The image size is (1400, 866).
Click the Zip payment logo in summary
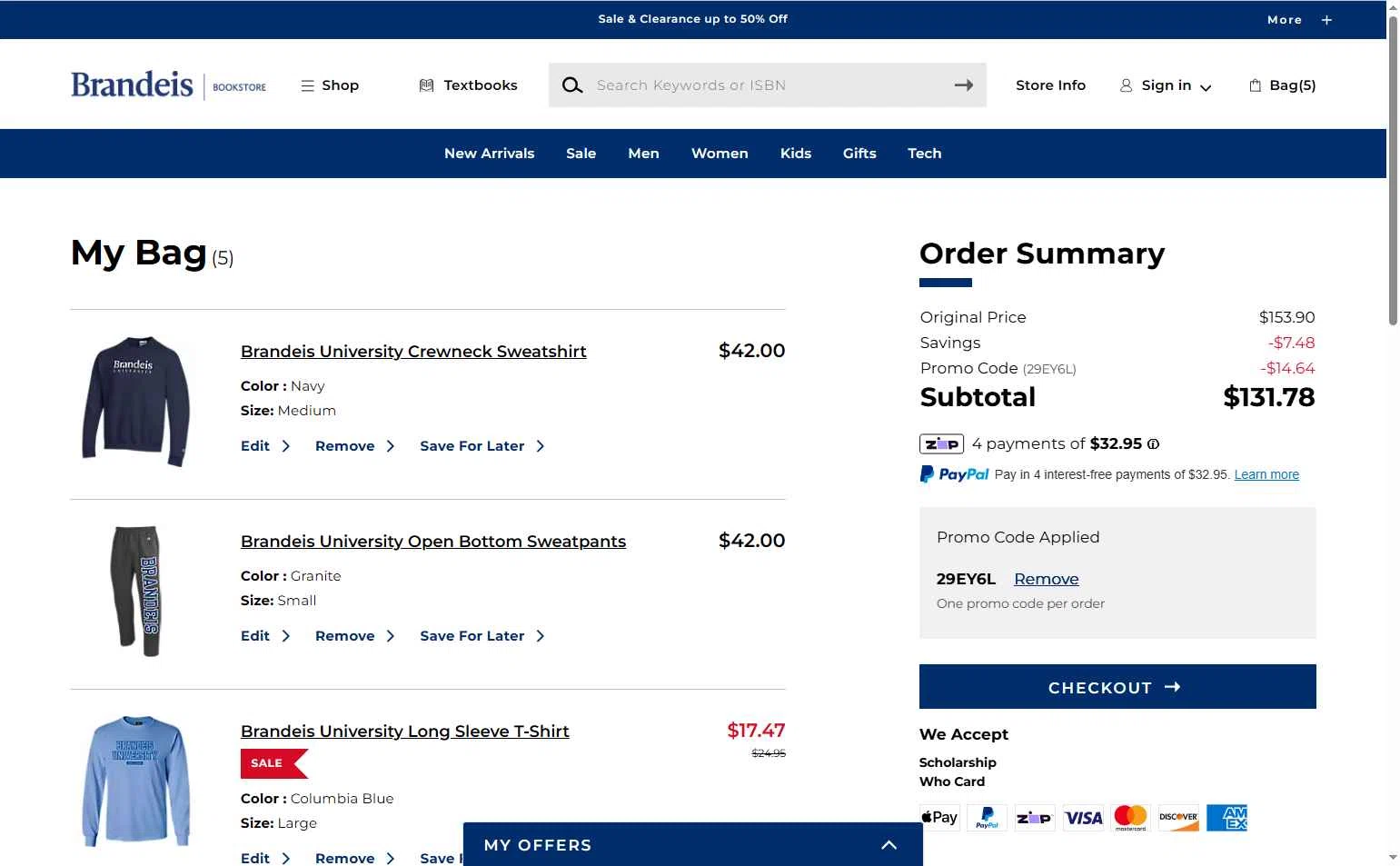pos(941,444)
